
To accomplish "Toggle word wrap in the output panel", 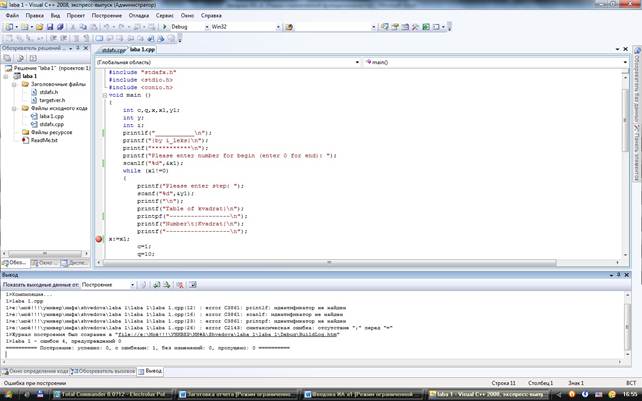I will (192, 285).
